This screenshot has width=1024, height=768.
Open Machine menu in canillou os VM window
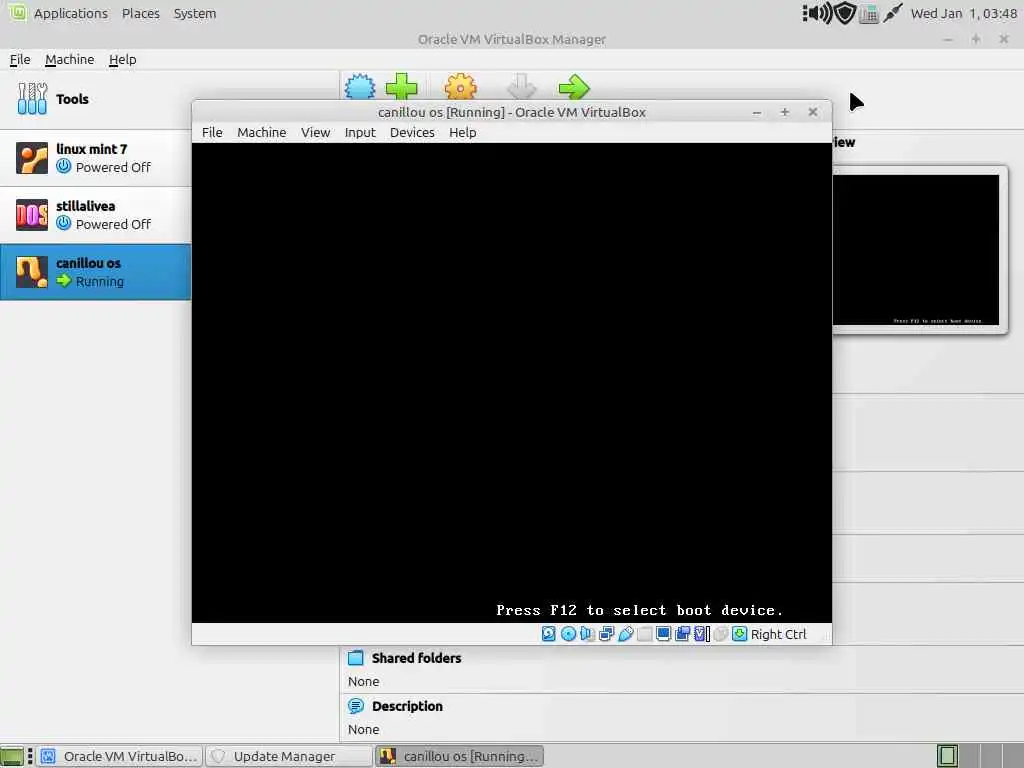(x=261, y=132)
